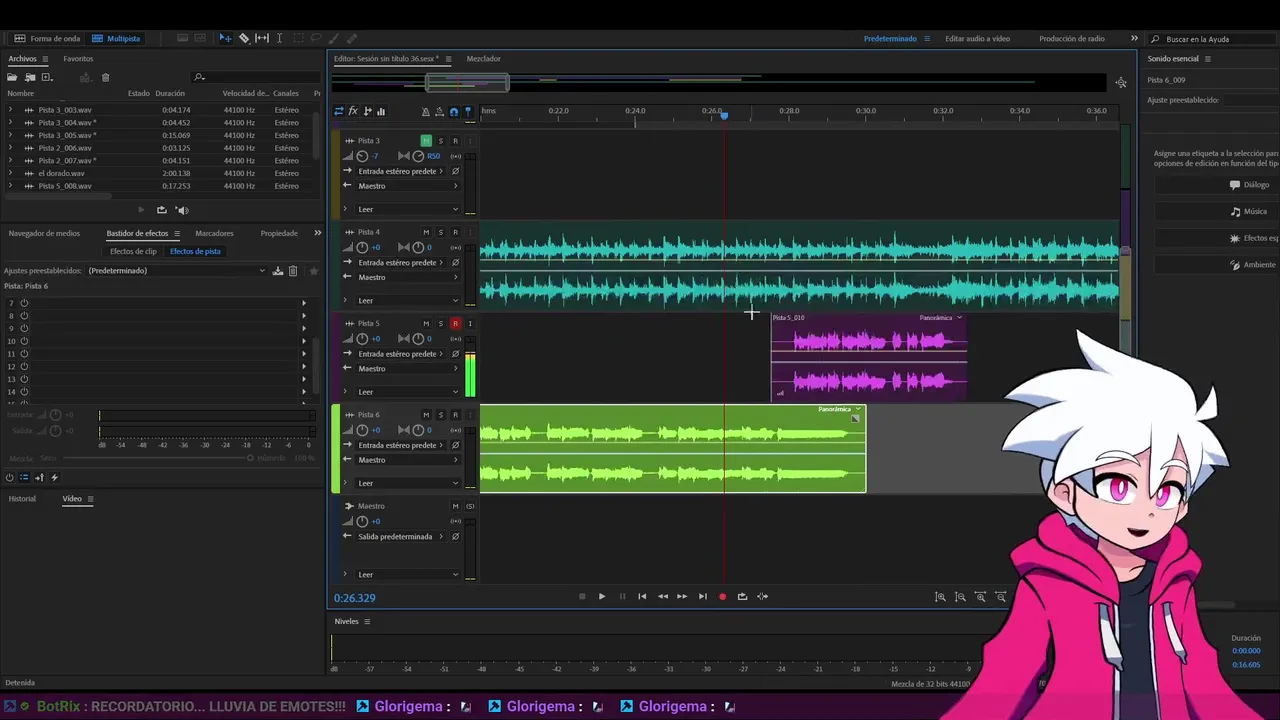Select the Move tool in the toolbar
Viewport: 1280px width, 720px height.
pyautogui.click(x=225, y=38)
